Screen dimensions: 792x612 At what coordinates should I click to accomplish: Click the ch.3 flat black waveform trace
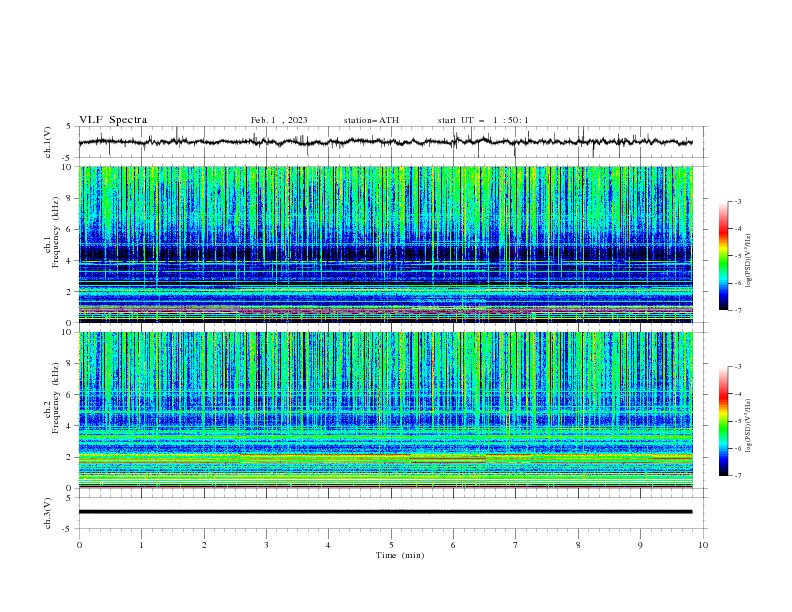385,512
